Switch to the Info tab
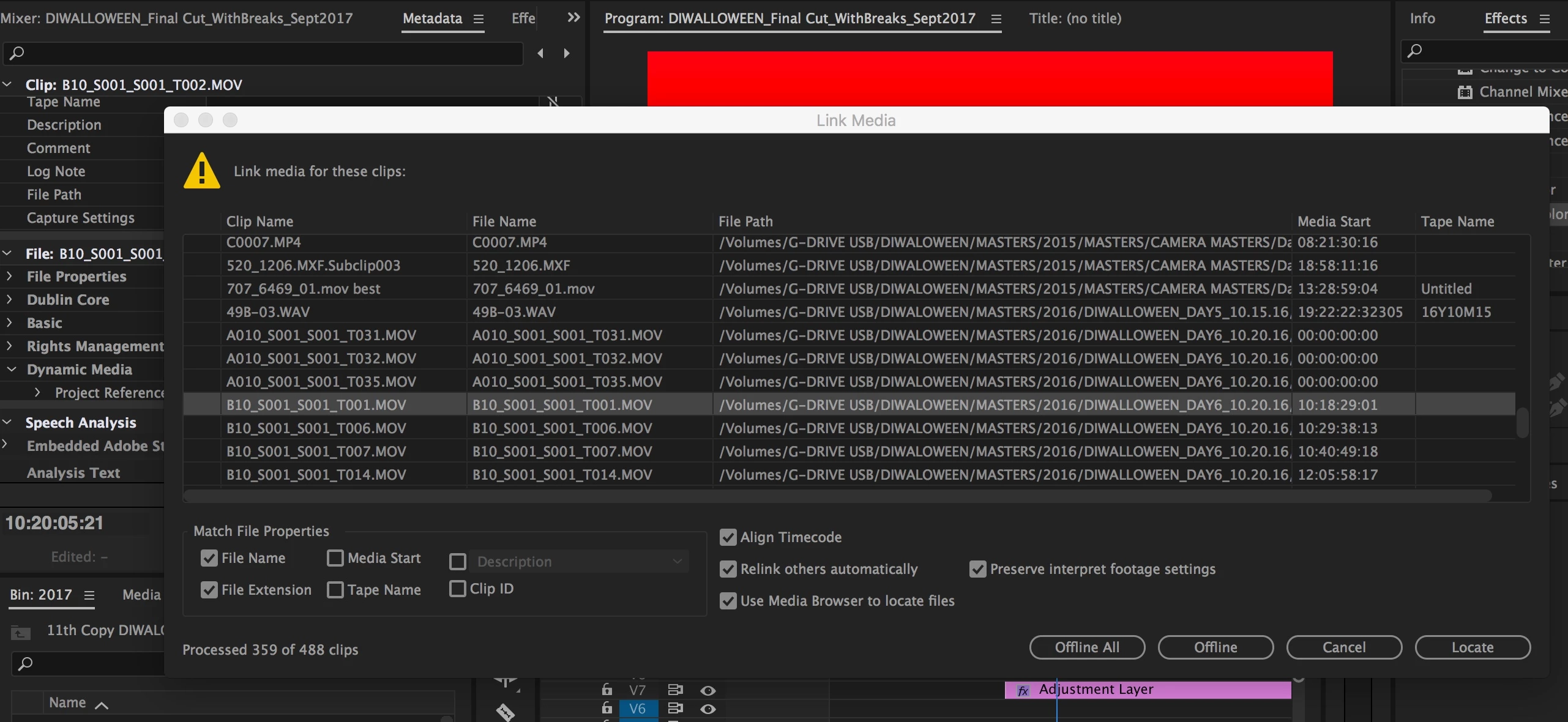Viewport: 1568px width, 722px height. (1422, 18)
